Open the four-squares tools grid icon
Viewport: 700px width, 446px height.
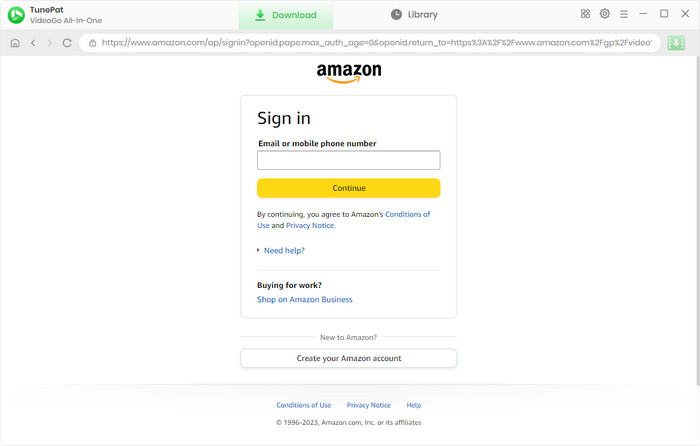pyautogui.click(x=585, y=14)
